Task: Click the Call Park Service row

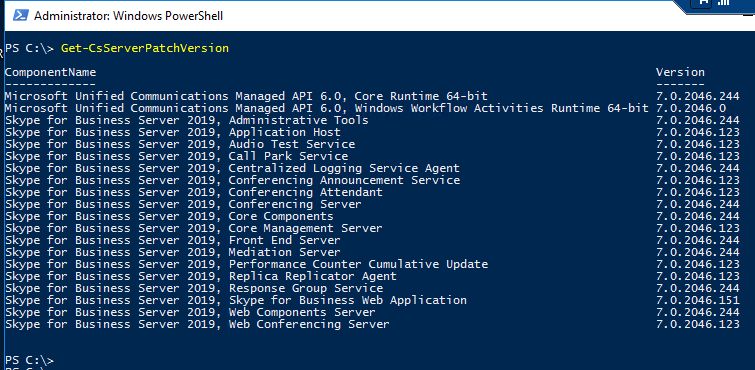Action: (372, 157)
